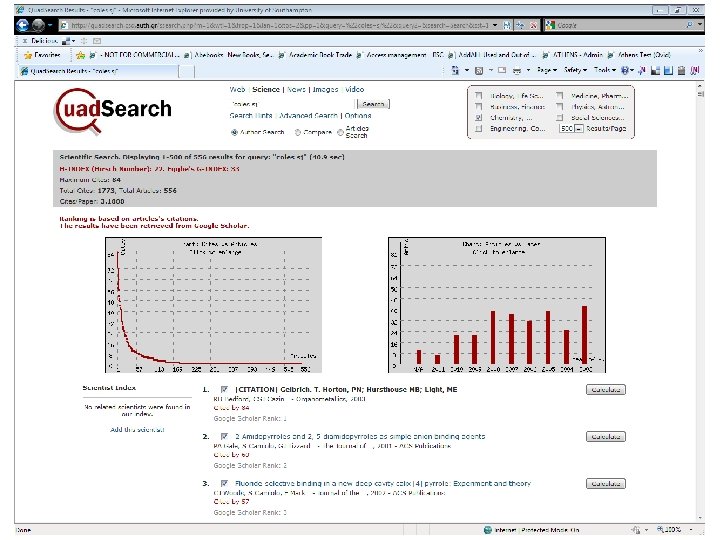This screenshot has height=540, width=720.
Task: Click Calculate button for result 3 Fluoride
Action: point(606,484)
